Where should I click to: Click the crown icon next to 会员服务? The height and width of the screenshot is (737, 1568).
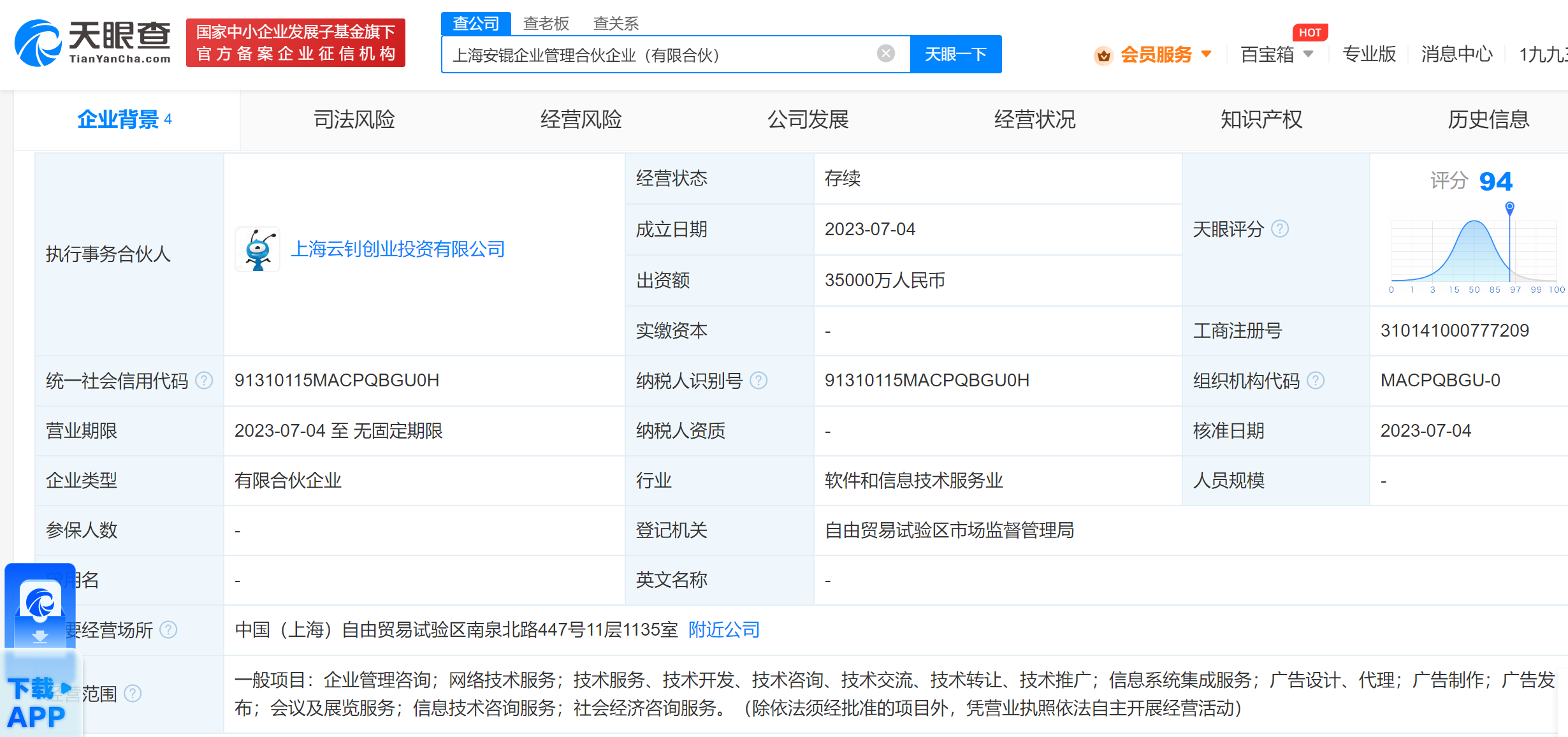tap(1103, 55)
